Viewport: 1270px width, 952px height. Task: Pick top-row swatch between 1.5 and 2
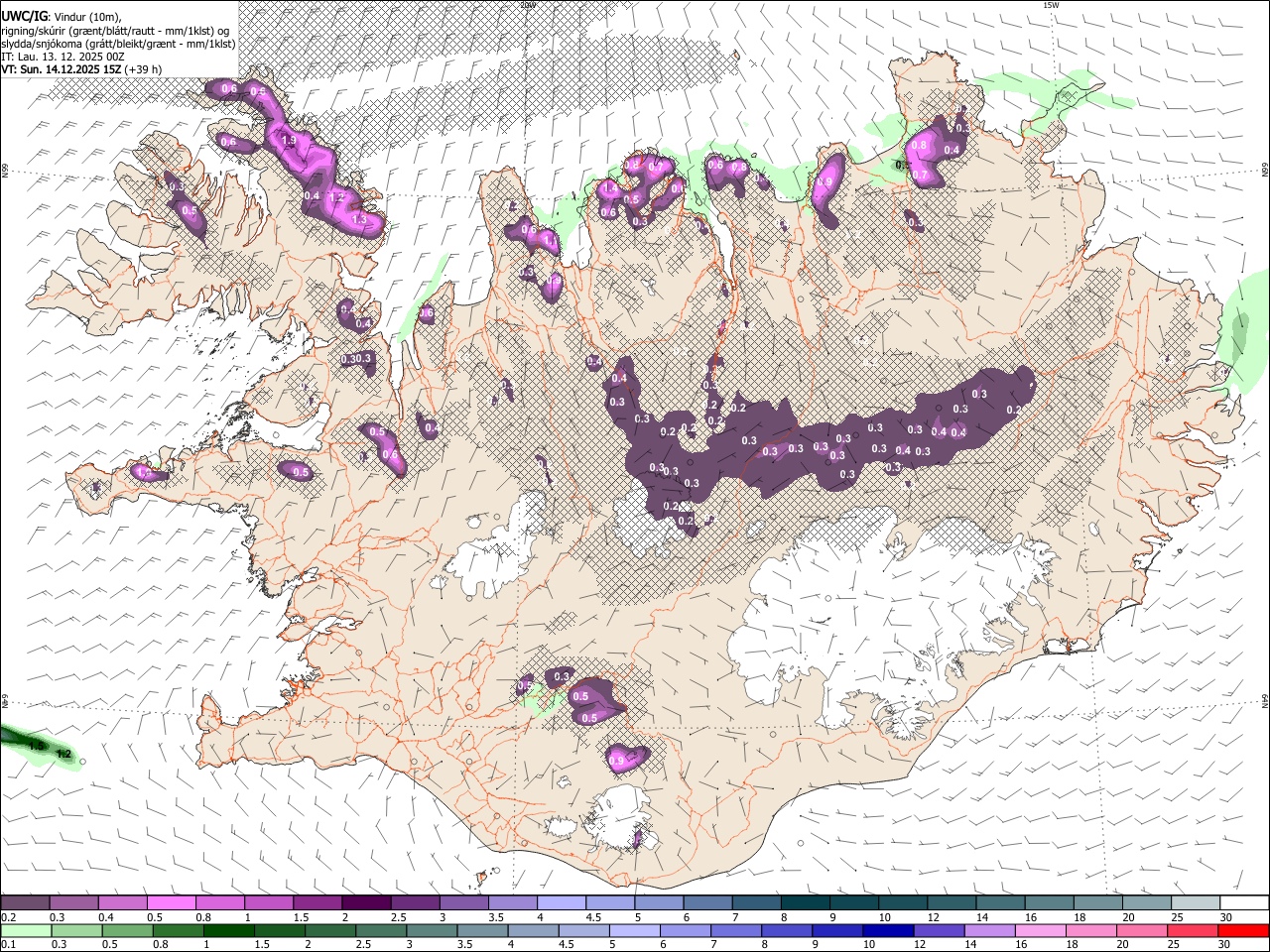(x=317, y=902)
